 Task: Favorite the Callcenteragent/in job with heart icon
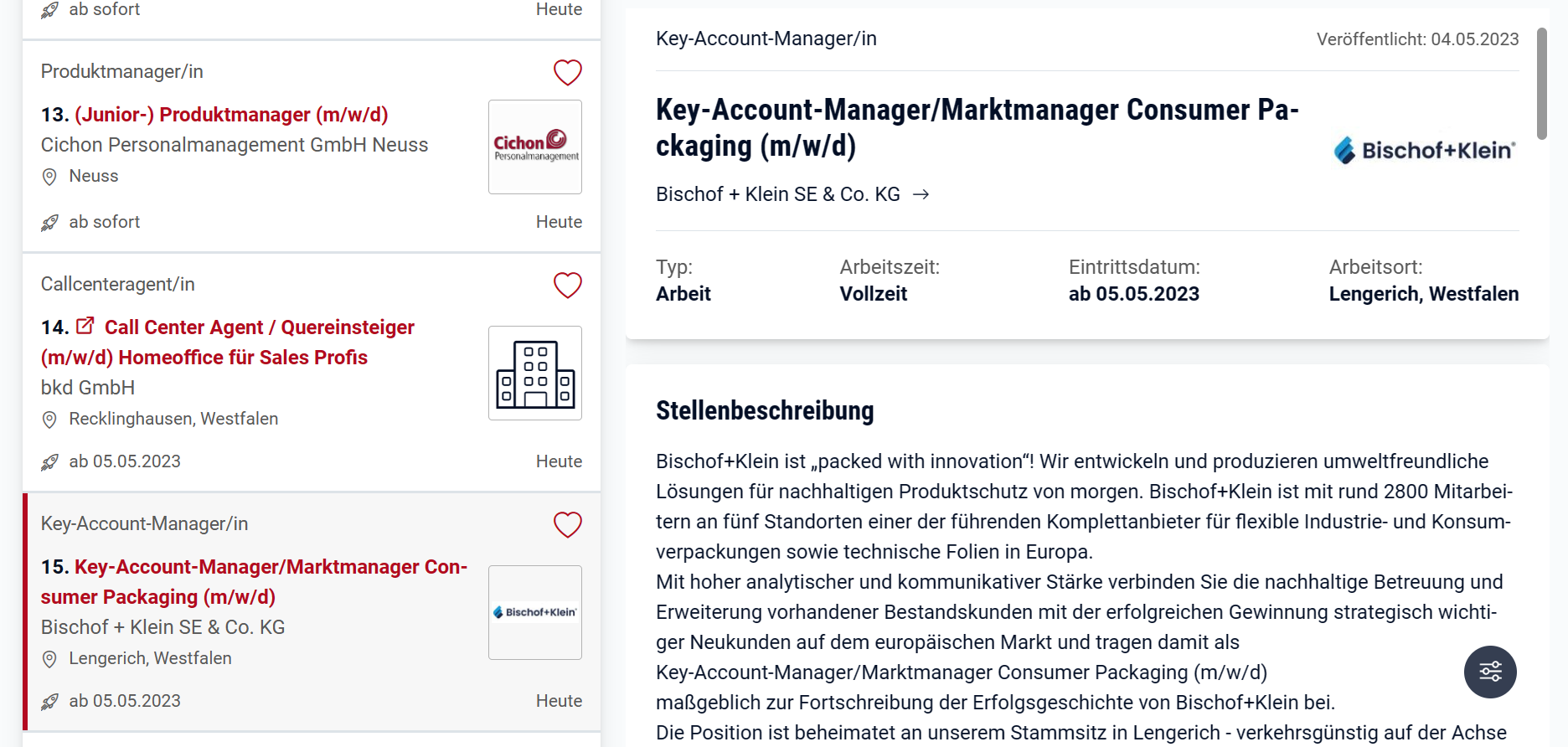click(567, 286)
